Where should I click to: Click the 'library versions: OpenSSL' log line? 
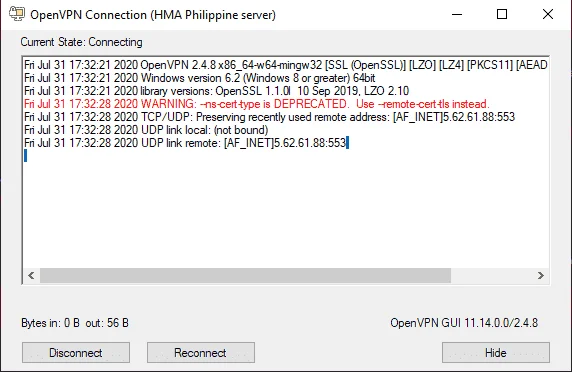pos(216,90)
